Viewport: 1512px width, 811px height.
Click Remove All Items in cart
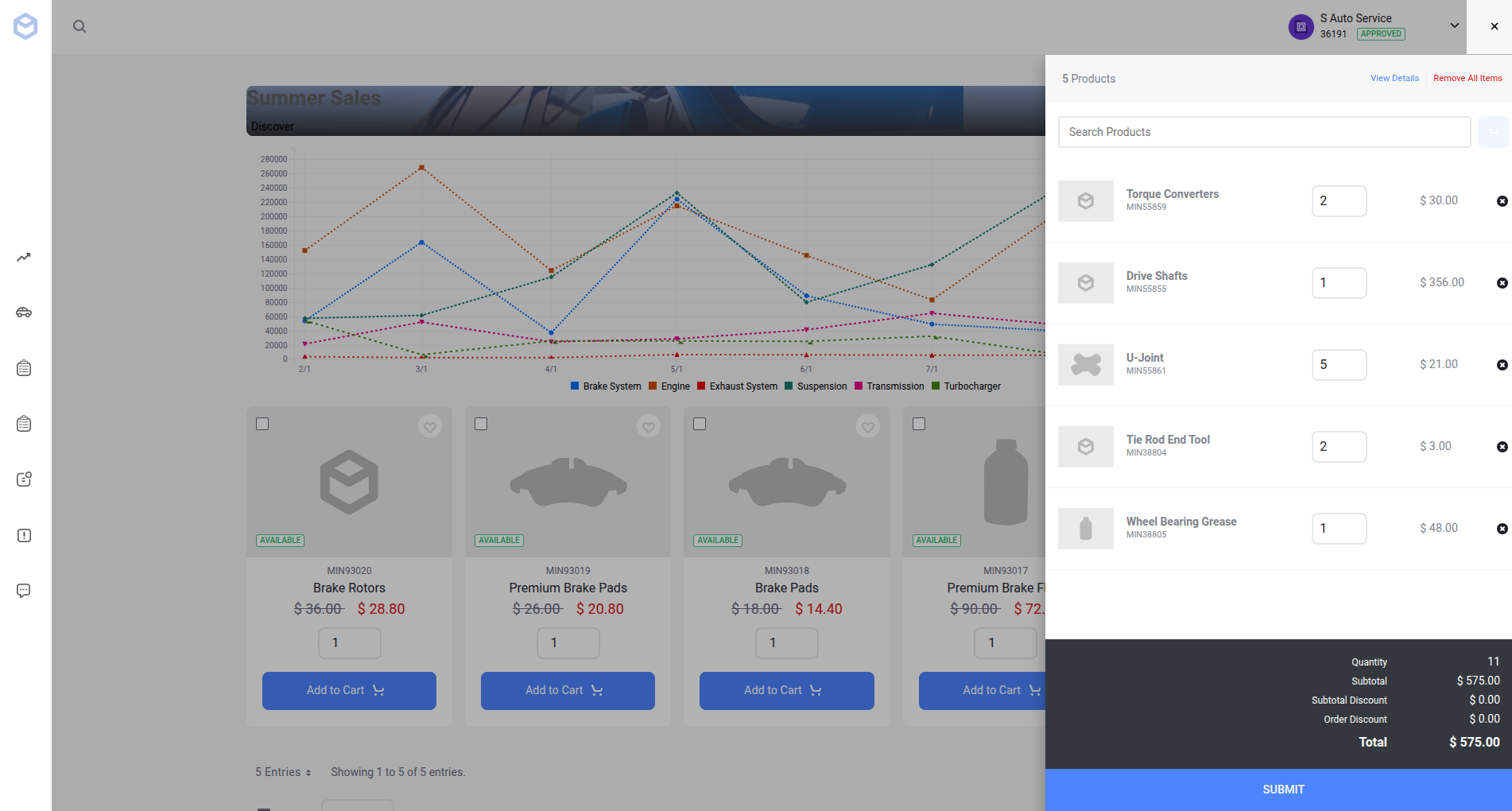click(1467, 78)
